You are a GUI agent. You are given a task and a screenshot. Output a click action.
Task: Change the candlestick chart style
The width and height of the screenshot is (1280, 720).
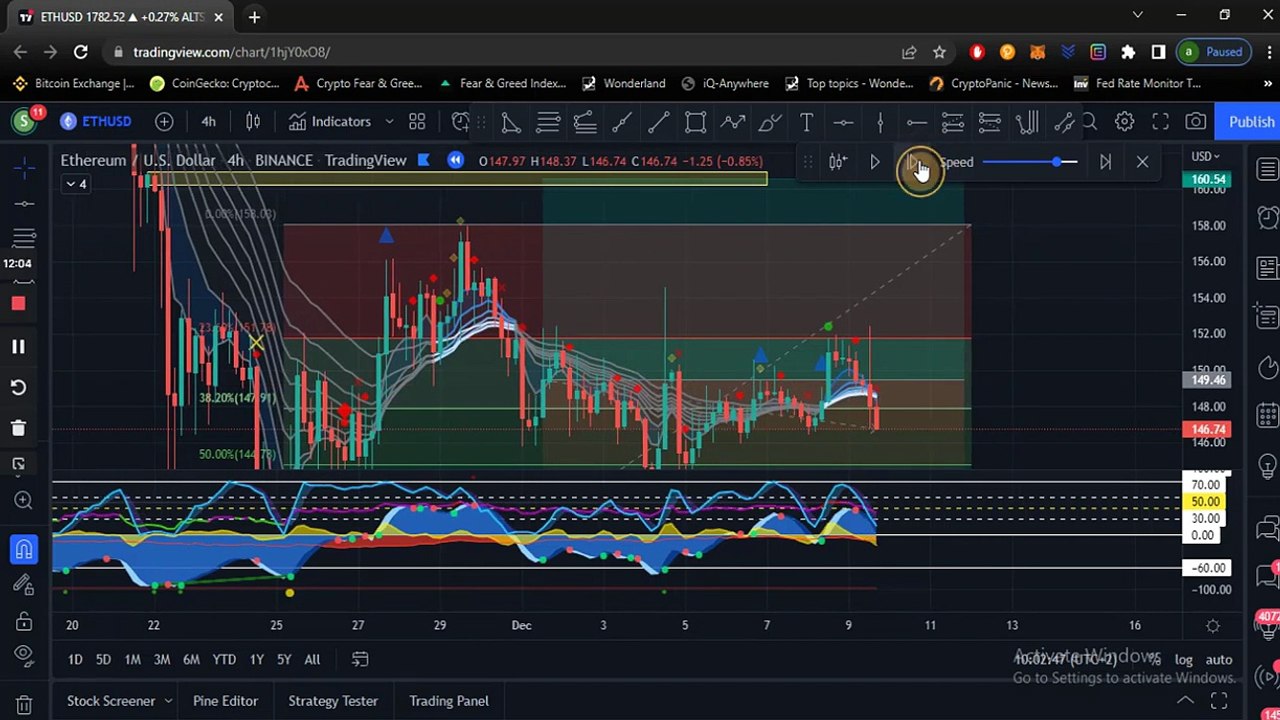coord(253,122)
